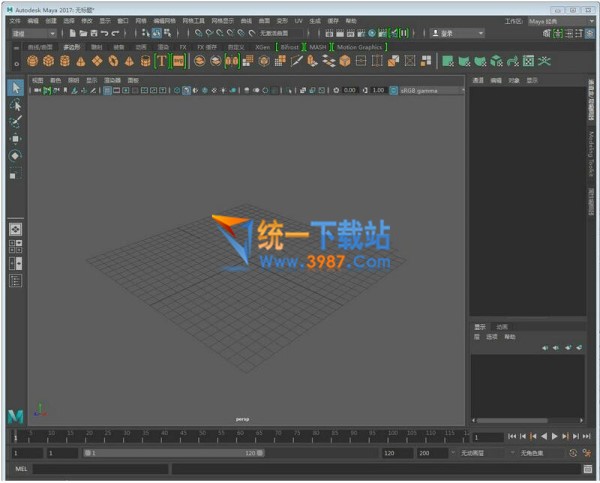Viewport: 600px width, 483px height.
Task: Create a polygon cone from the shelf
Action: click(x=81, y=61)
